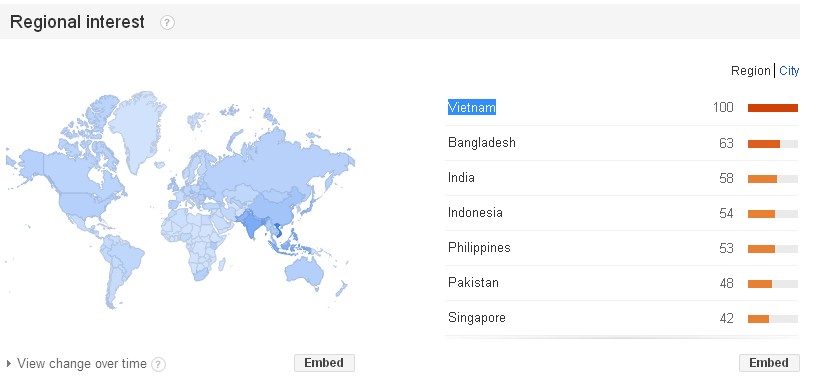Viewport: 831px width, 386px height.
Task: Click India on the world map
Action: tap(251, 223)
